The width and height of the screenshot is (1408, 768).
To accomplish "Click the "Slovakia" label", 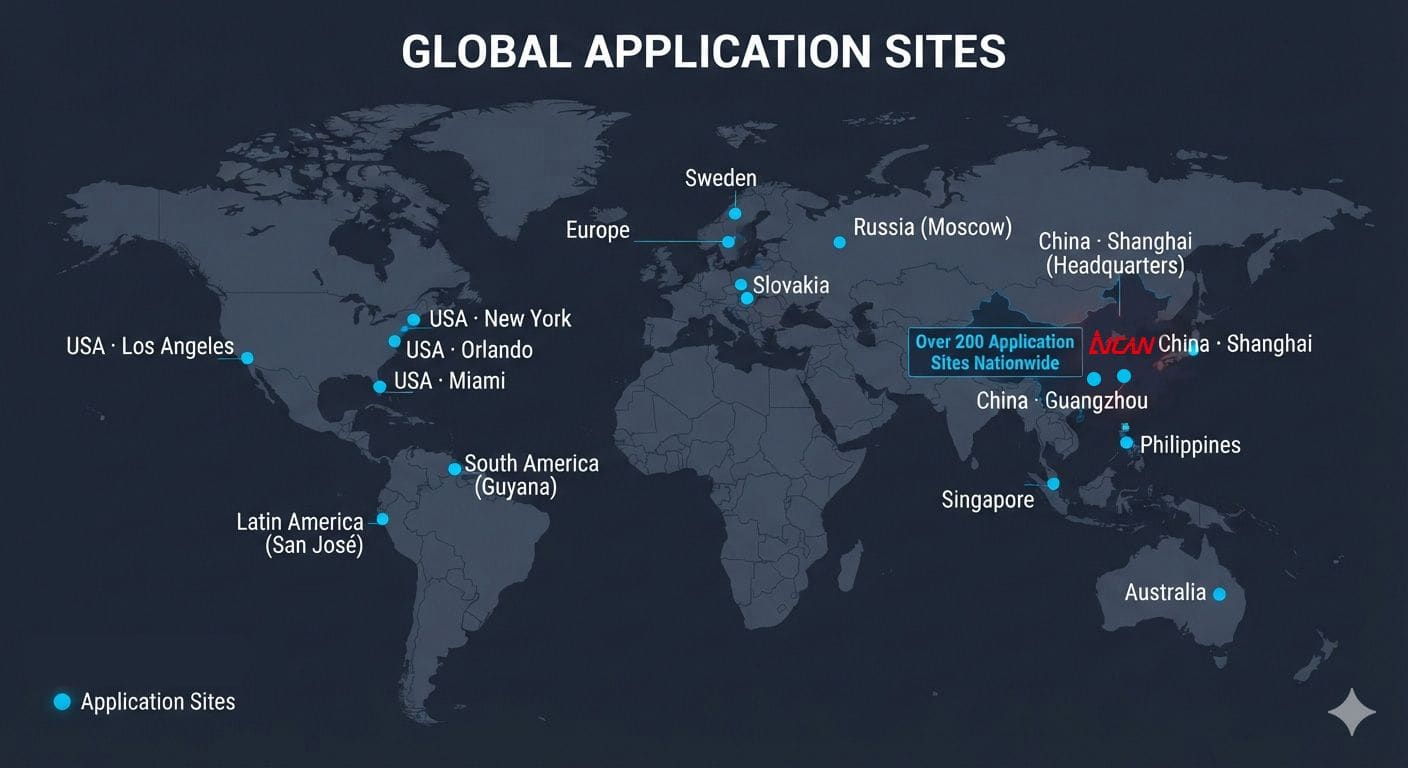I will 791,285.
